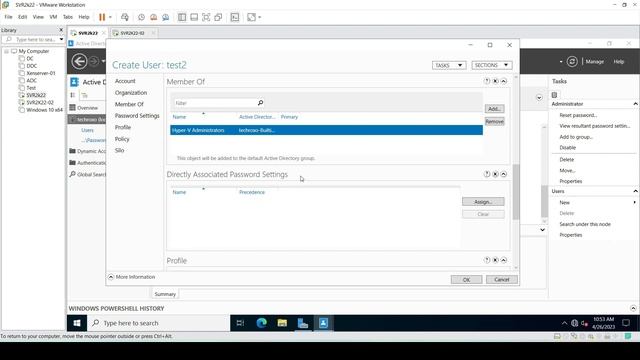Open the library search dropdown arrow
Screen dimensions: 640x360
[x=61, y=40]
